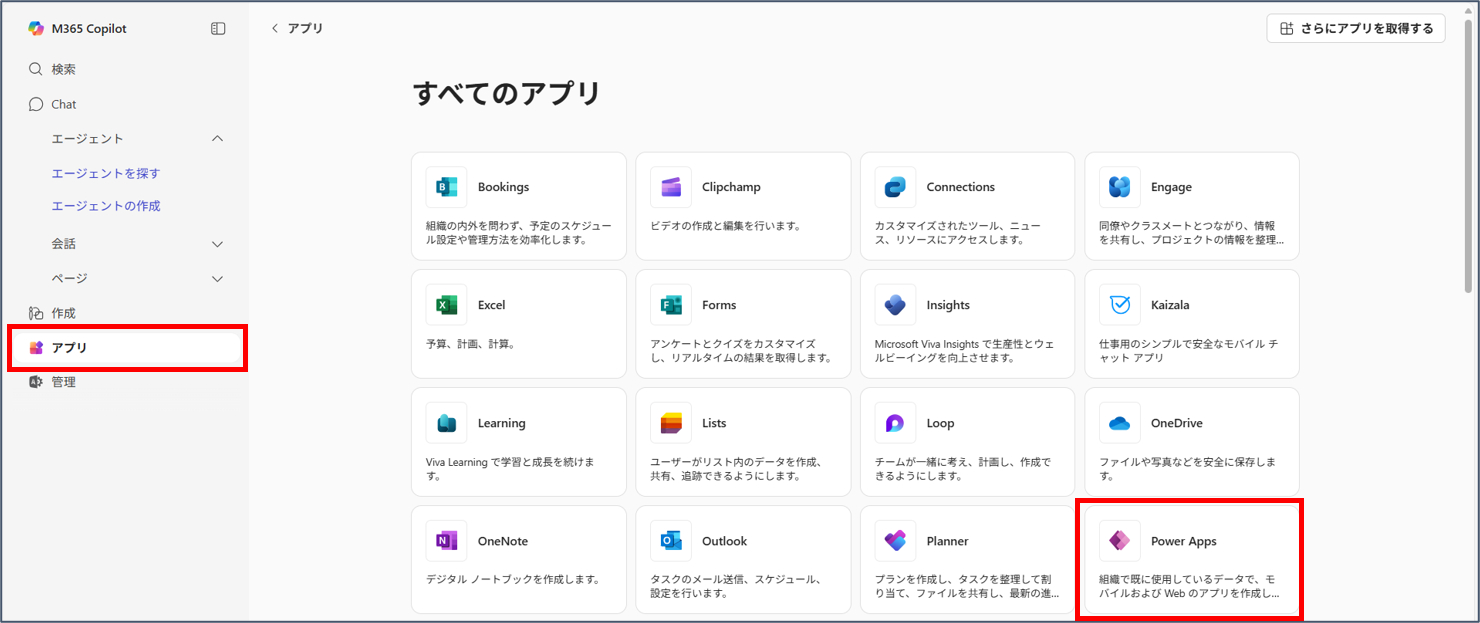Click the Loop title text

(x=941, y=423)
